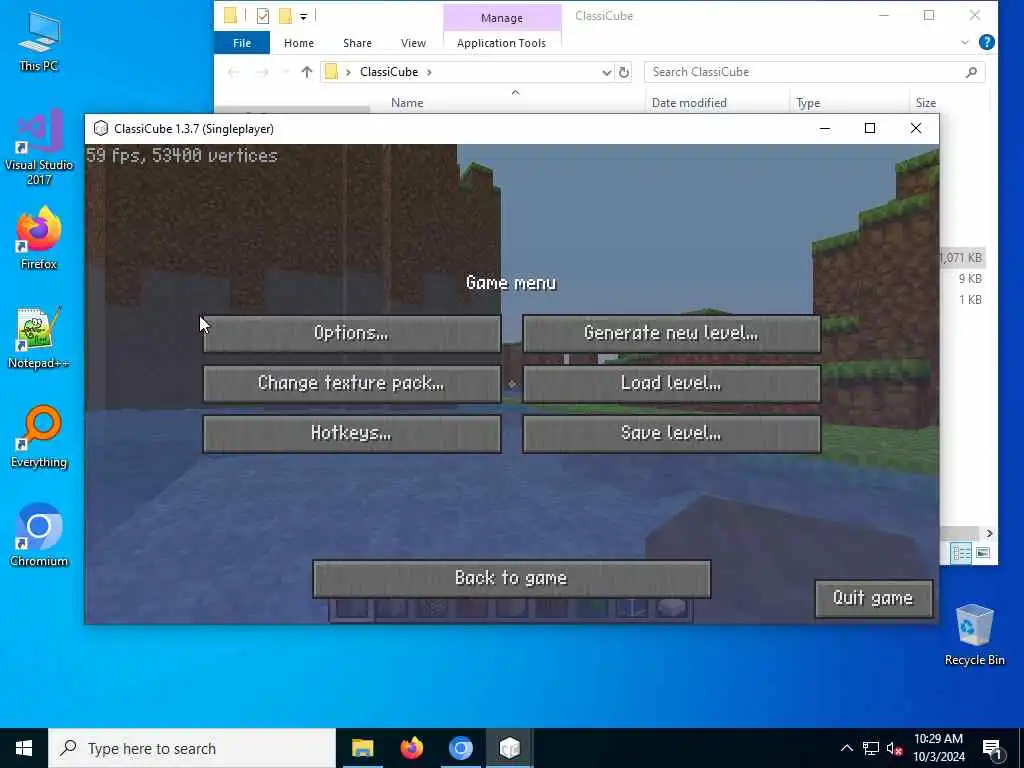Open Application Tools ribbon tab

502,42
